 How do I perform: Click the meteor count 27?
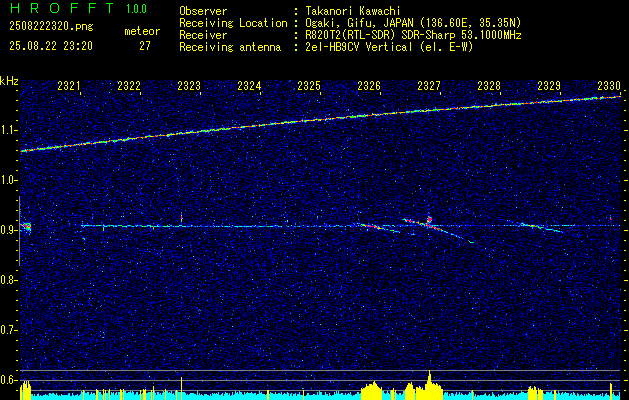click(x=144, y=46)
